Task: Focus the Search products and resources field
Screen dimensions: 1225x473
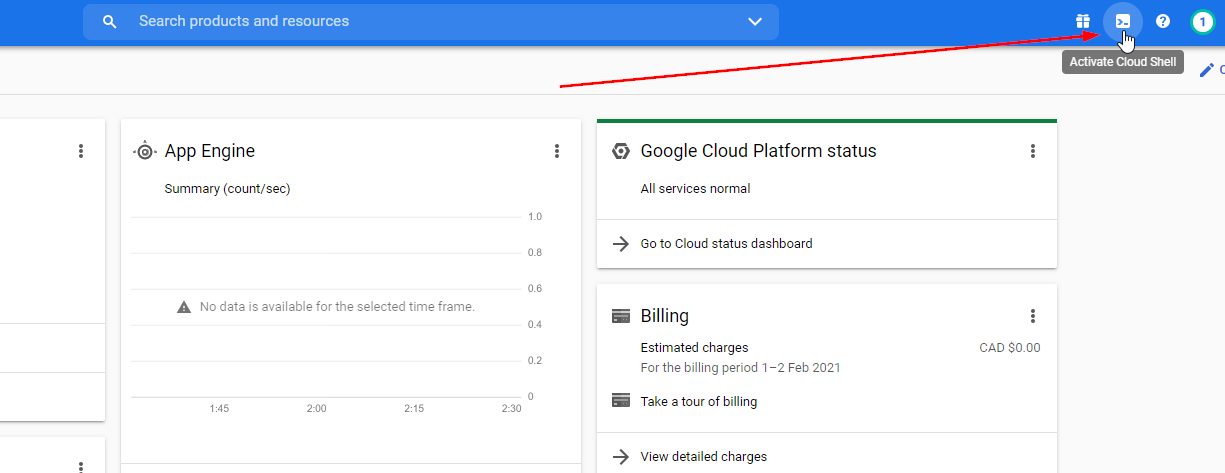Action: tap(431, 21)
